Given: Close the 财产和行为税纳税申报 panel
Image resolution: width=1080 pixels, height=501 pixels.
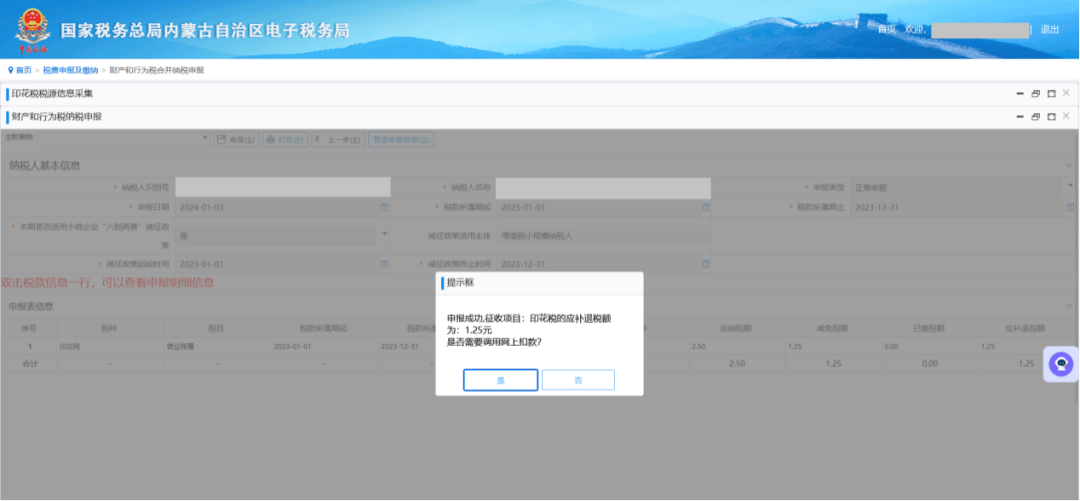Looking at the screenshot, I should point(1066,116).
